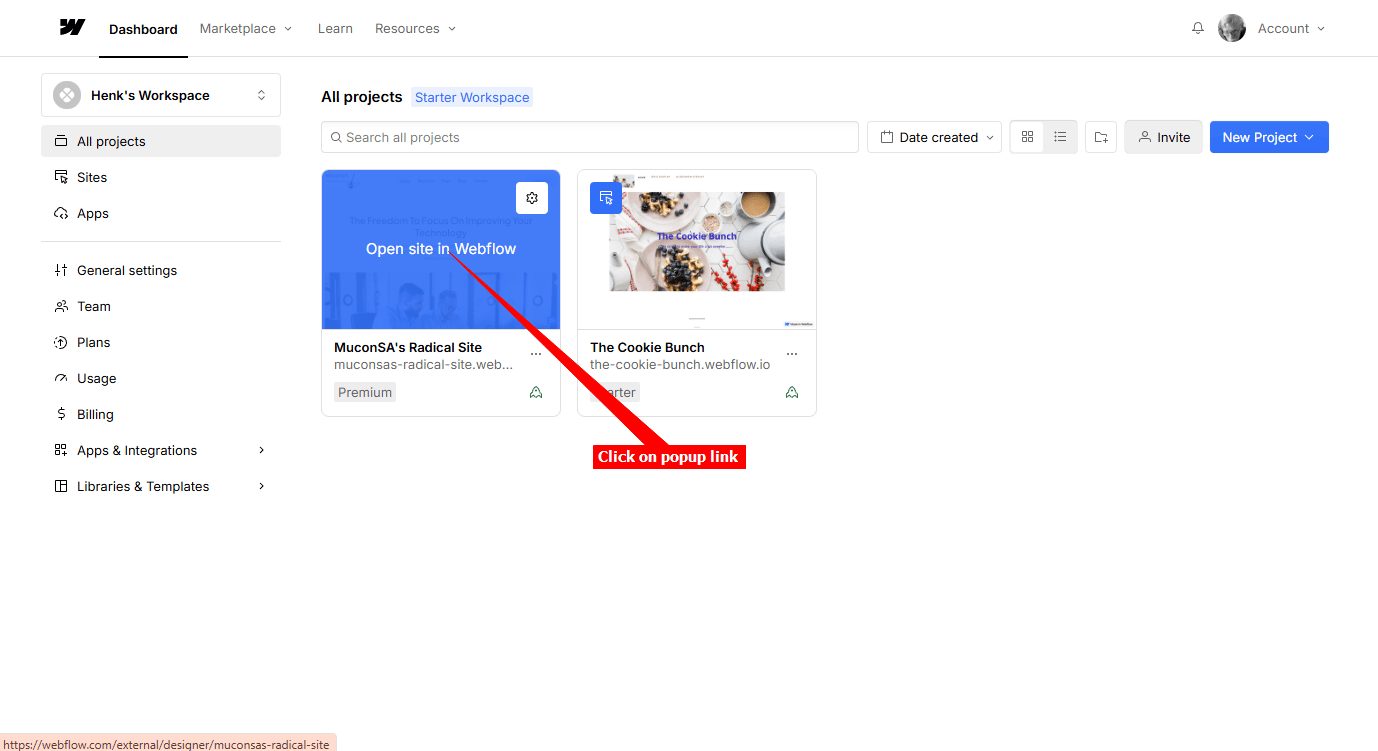
Task: Open the notifications bell
Action: click(1198, 28)
